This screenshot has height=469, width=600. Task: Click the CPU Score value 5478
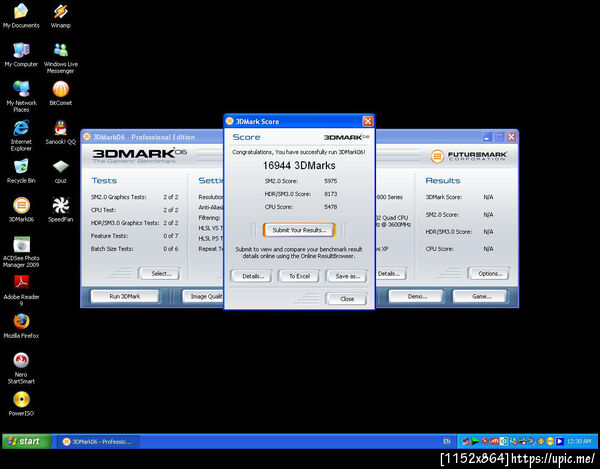330,207
